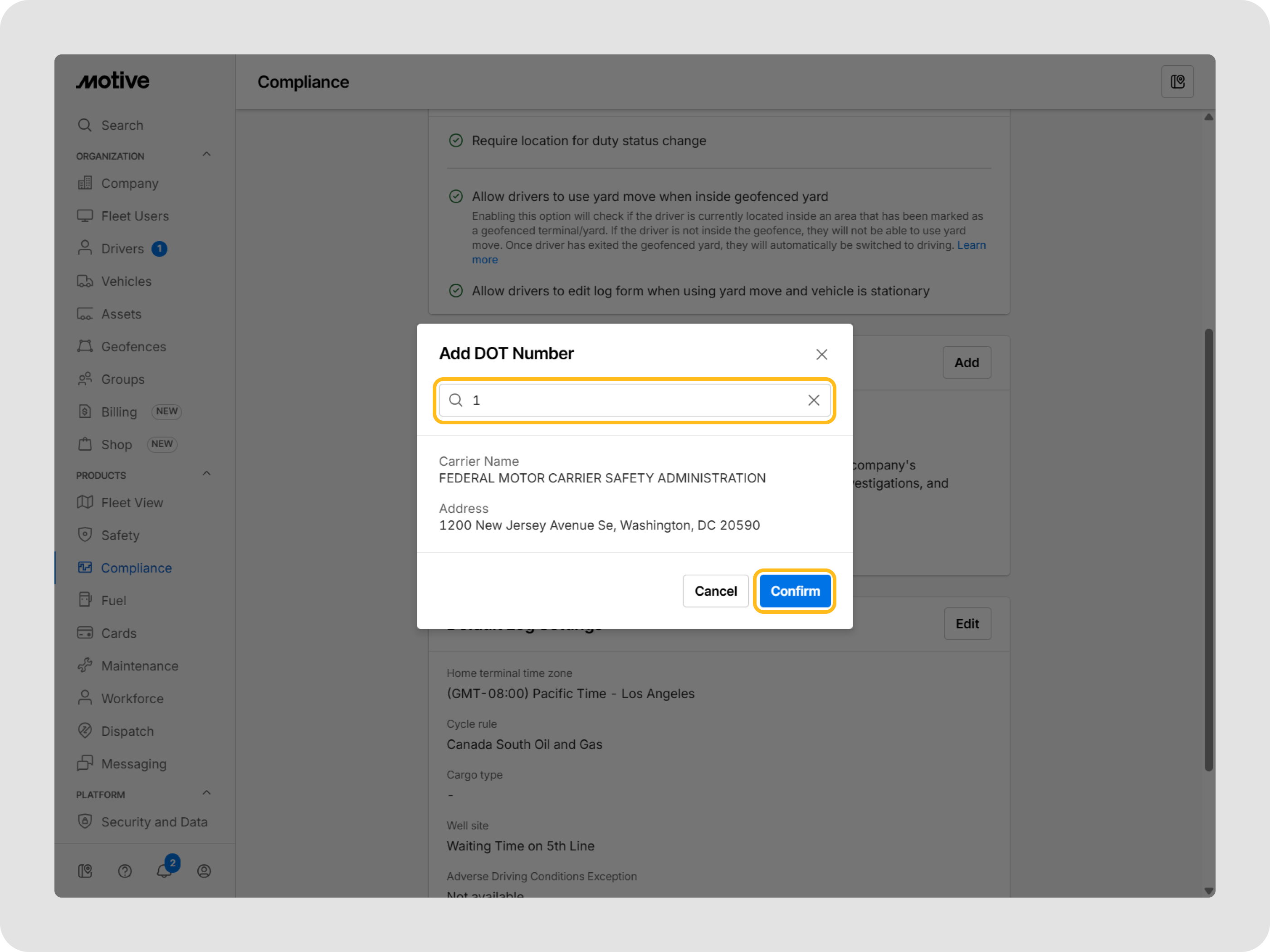
Task: Open the map view icon top right
Action: [x=1177, y=81]
